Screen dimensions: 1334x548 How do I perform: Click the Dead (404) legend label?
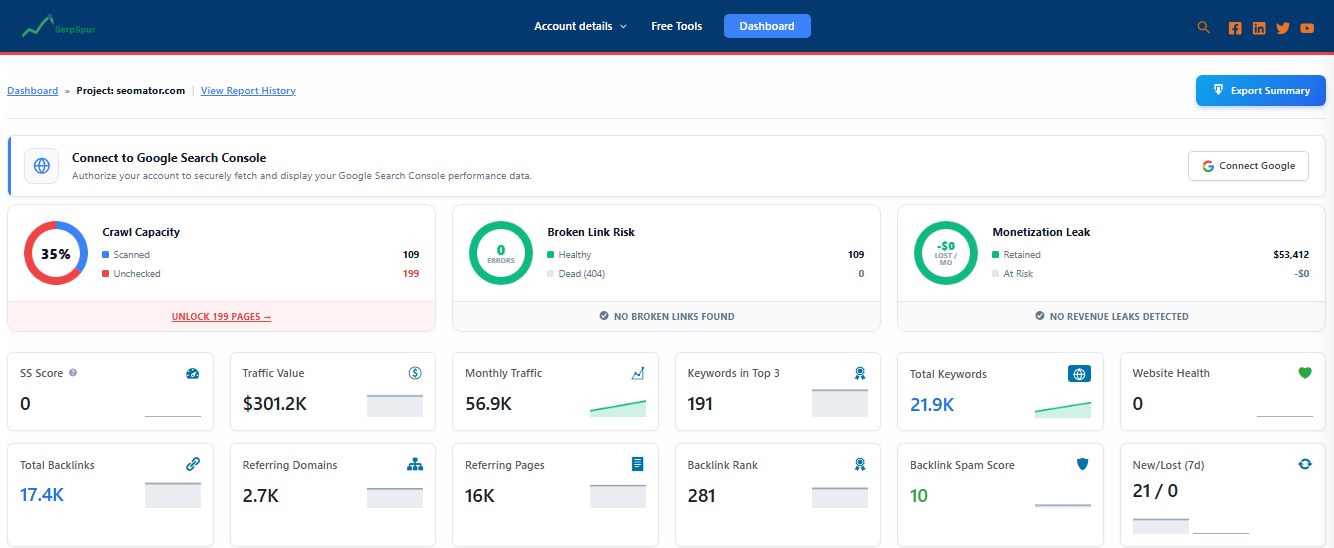pyautogui.click(x=582, y=274)
